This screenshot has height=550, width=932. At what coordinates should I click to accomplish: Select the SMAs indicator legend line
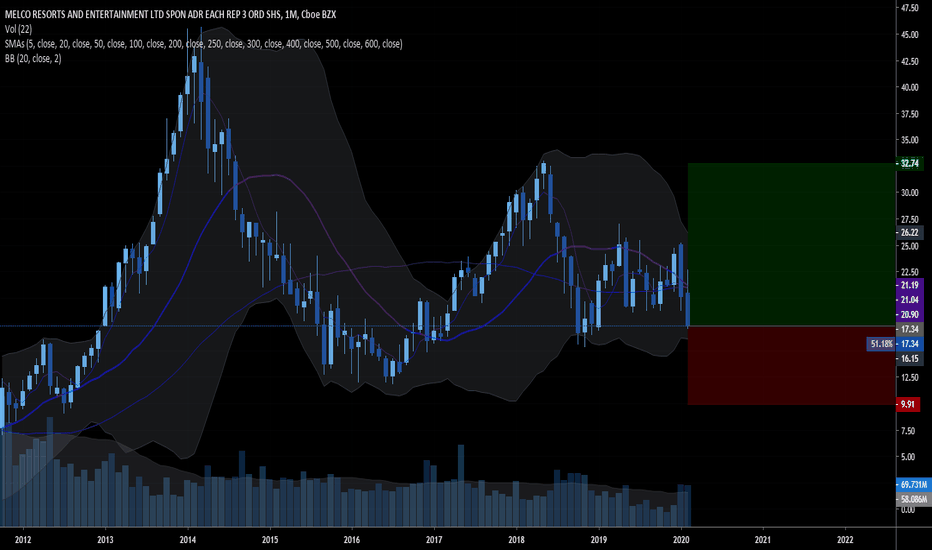point(203,44)
